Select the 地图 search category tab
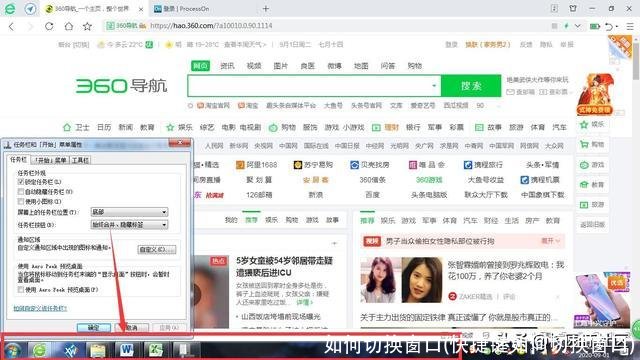 point(361,66)
